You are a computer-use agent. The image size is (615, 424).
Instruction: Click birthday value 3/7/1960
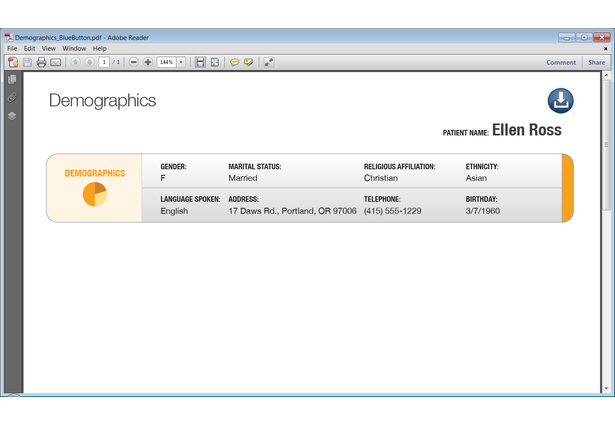[482, 211]
